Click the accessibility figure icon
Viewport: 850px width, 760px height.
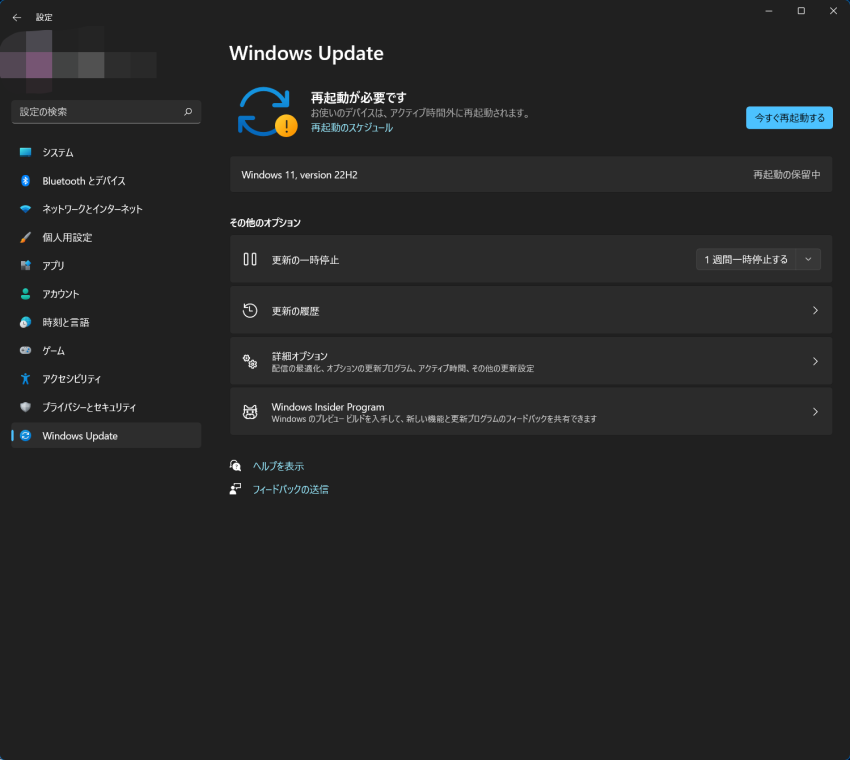click(25, 378)
